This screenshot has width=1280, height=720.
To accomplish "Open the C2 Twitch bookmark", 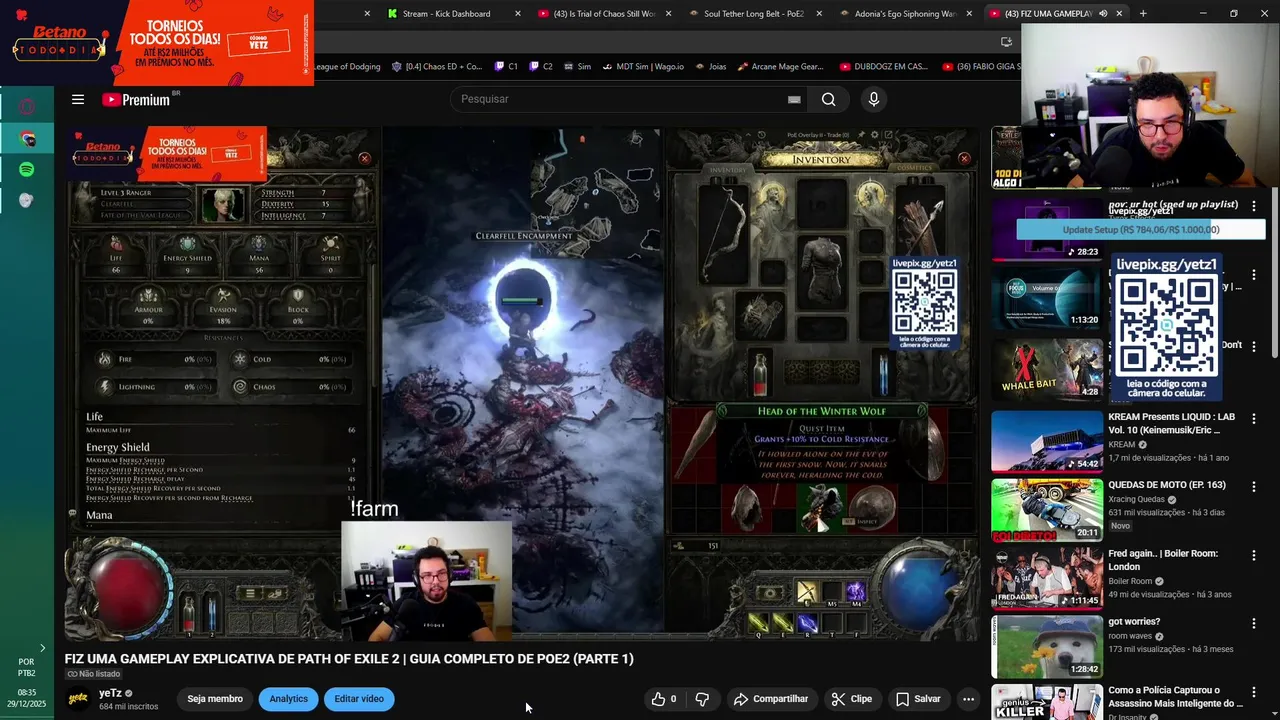I will [540, 66].
